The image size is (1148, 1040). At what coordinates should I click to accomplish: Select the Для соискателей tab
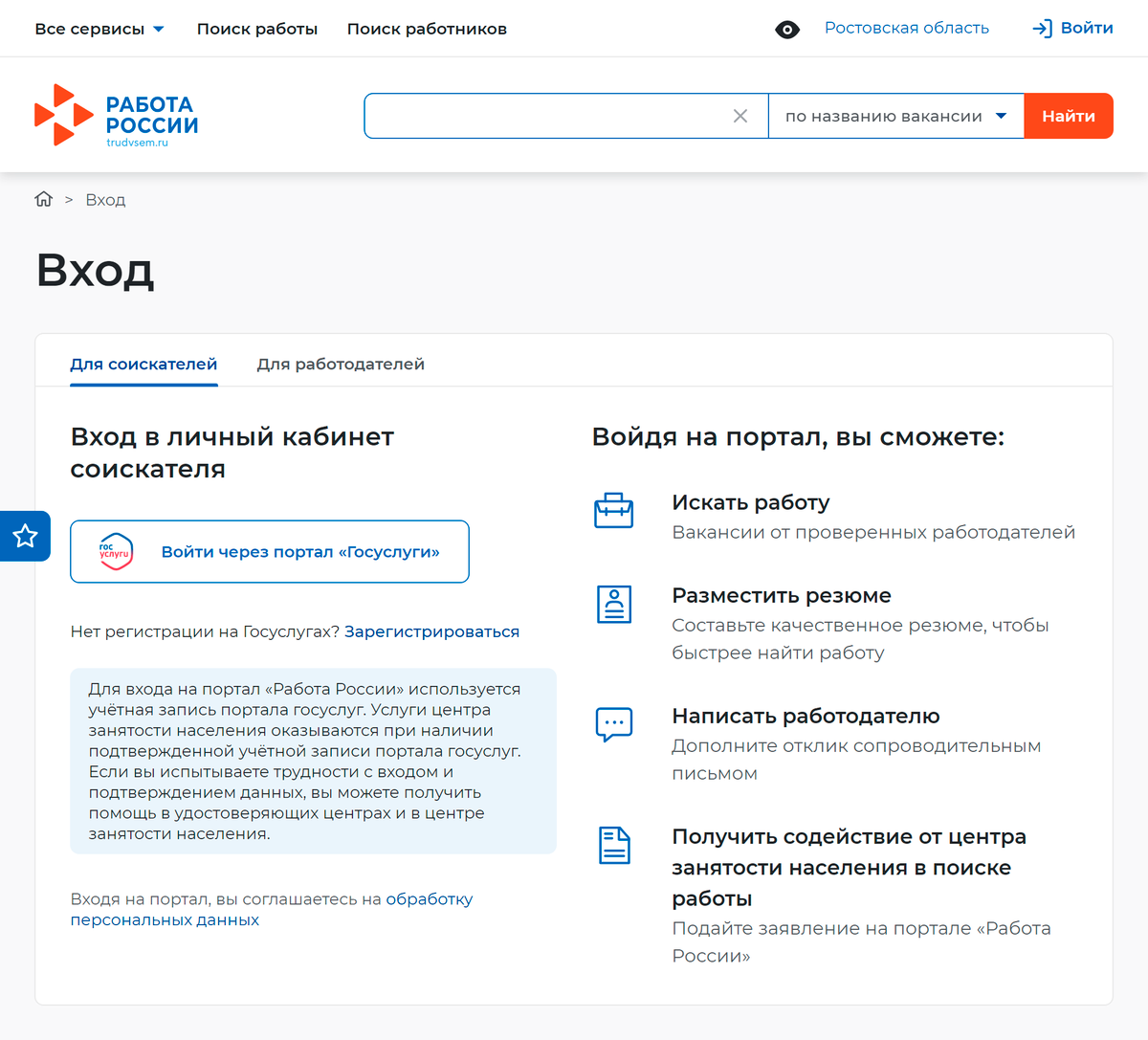click(x=143, y=364)
